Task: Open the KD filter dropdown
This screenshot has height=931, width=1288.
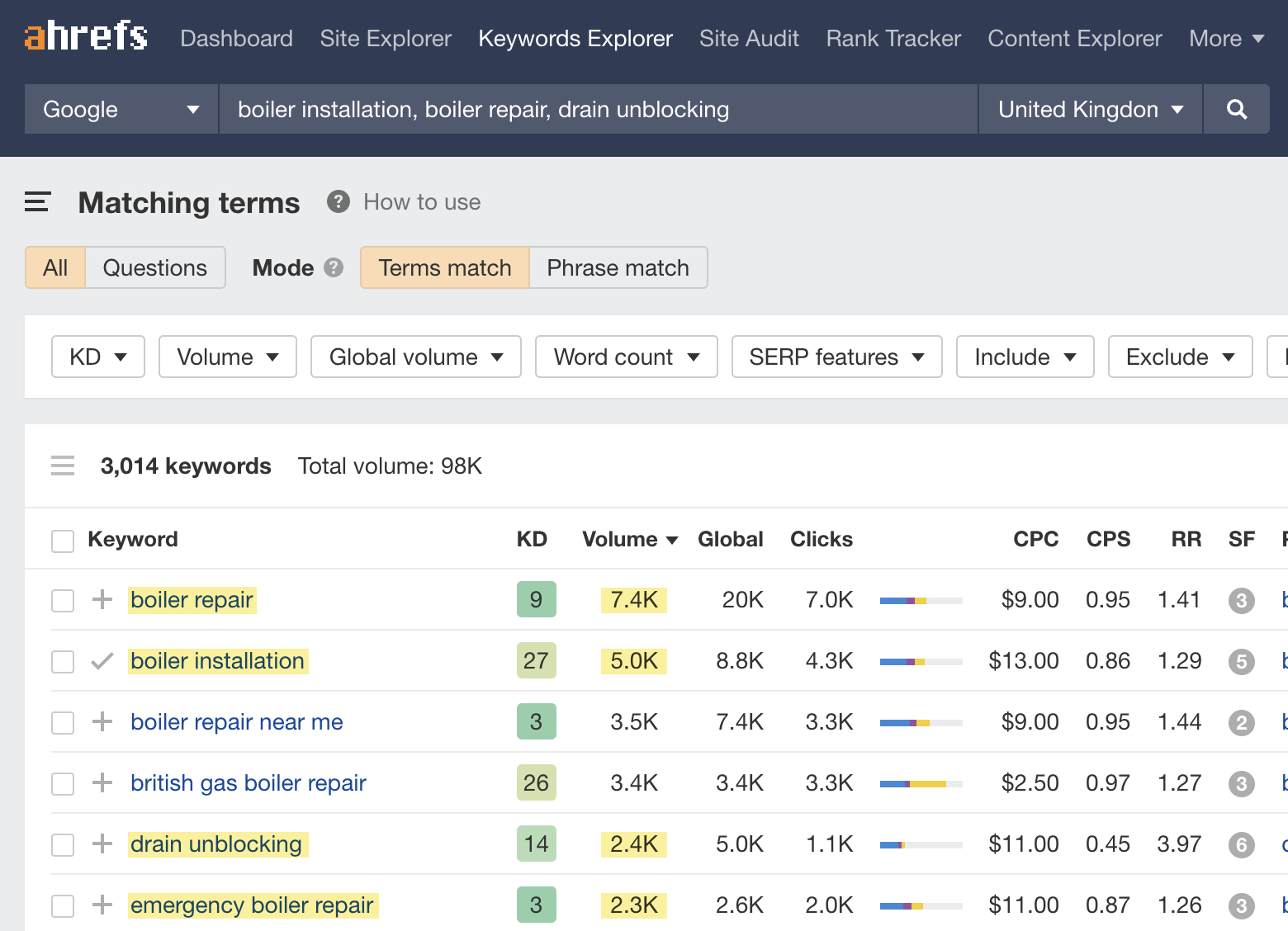Action: pyautogui.click(x=97, y=357)
